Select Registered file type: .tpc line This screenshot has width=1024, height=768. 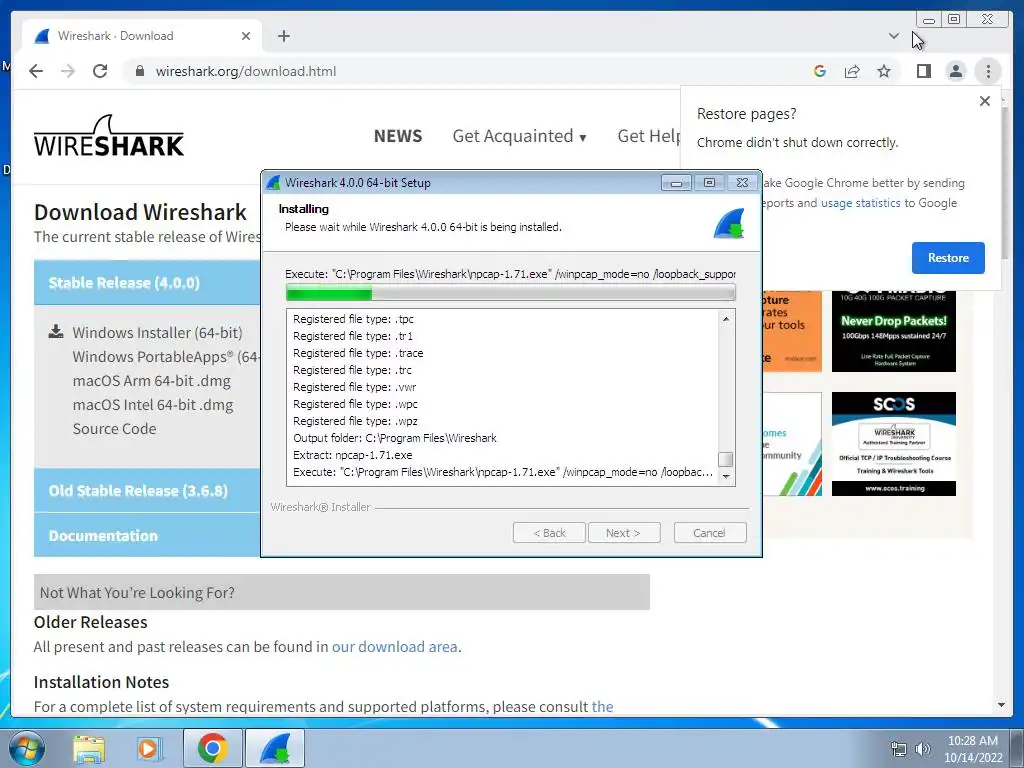pos(353,319)
